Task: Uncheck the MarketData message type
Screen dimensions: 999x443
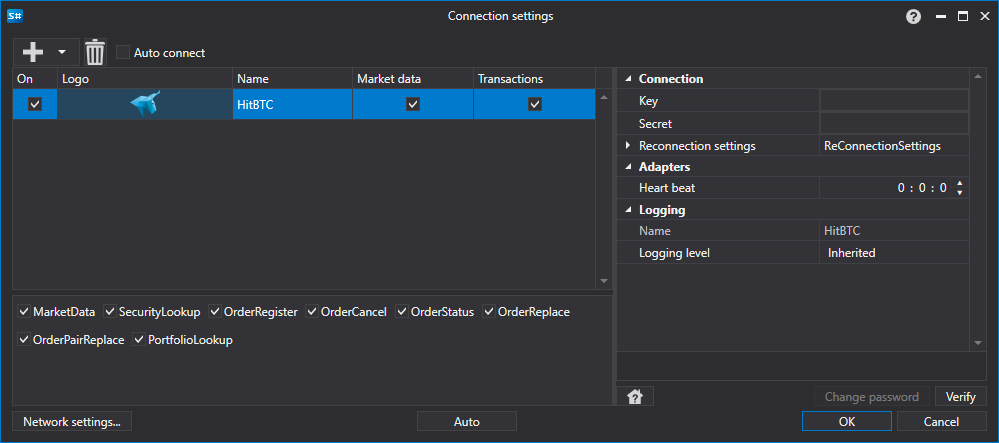Action: (x=24, y=312)
